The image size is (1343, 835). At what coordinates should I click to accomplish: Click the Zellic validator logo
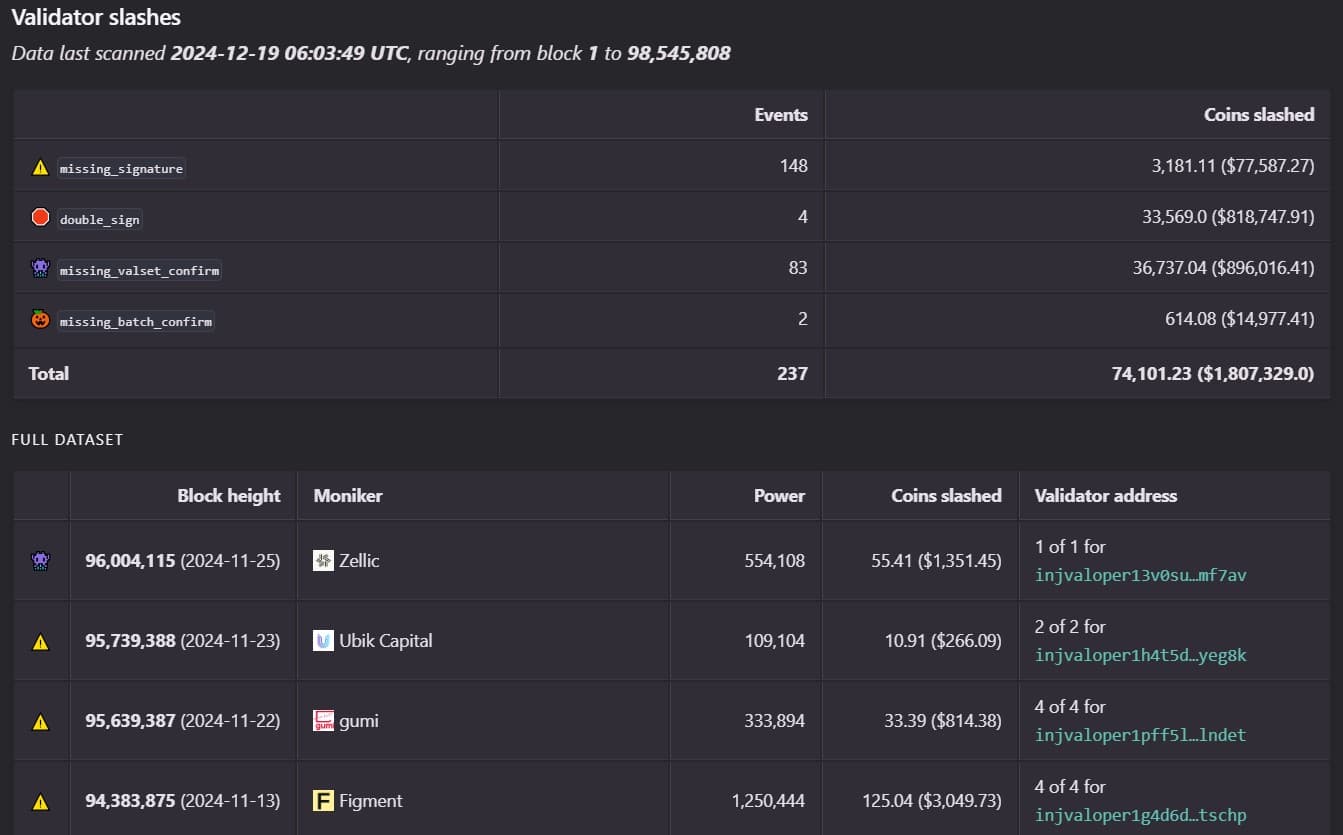point(323,561)
